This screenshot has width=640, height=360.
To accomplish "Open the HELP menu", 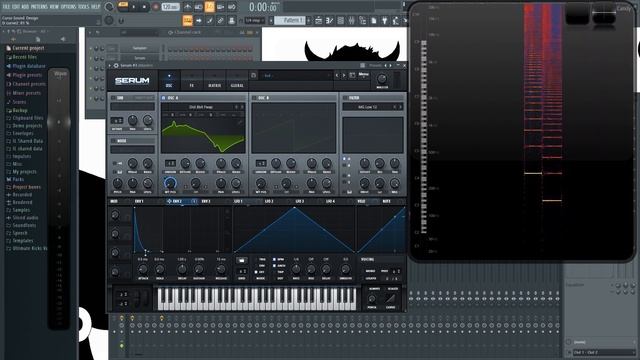I will click(x=96, y=7).
